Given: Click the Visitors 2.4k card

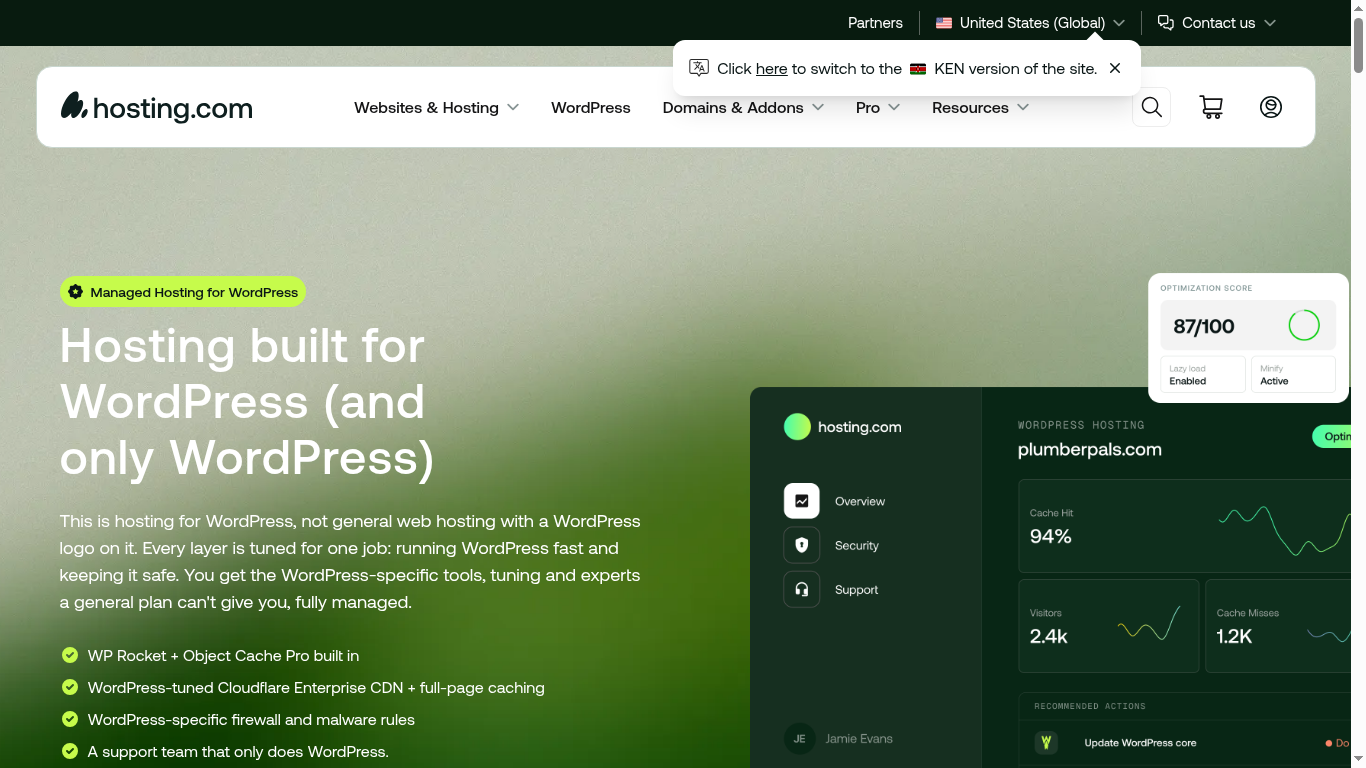Looking at the screenshot, I should click(x=1109, y=626).
